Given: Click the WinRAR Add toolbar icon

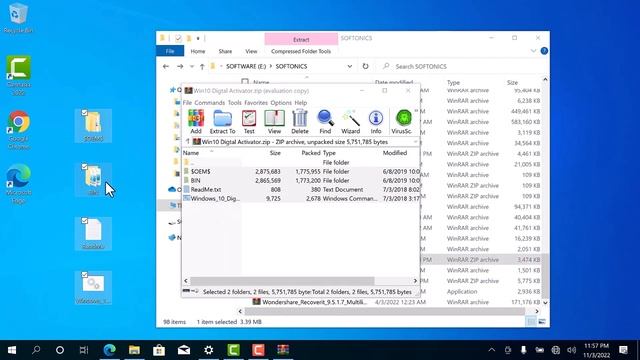Looking at the screenshot, I should 196,122.
